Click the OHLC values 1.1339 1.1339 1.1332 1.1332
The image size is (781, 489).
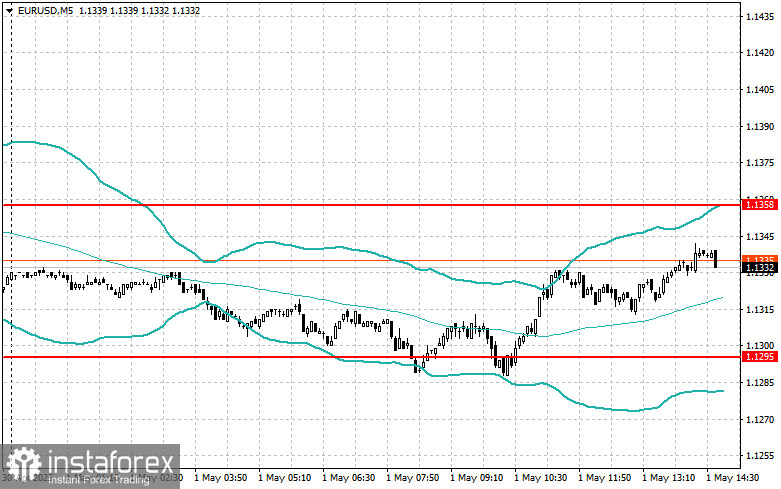pyautogui.click(x=139, y=10)
